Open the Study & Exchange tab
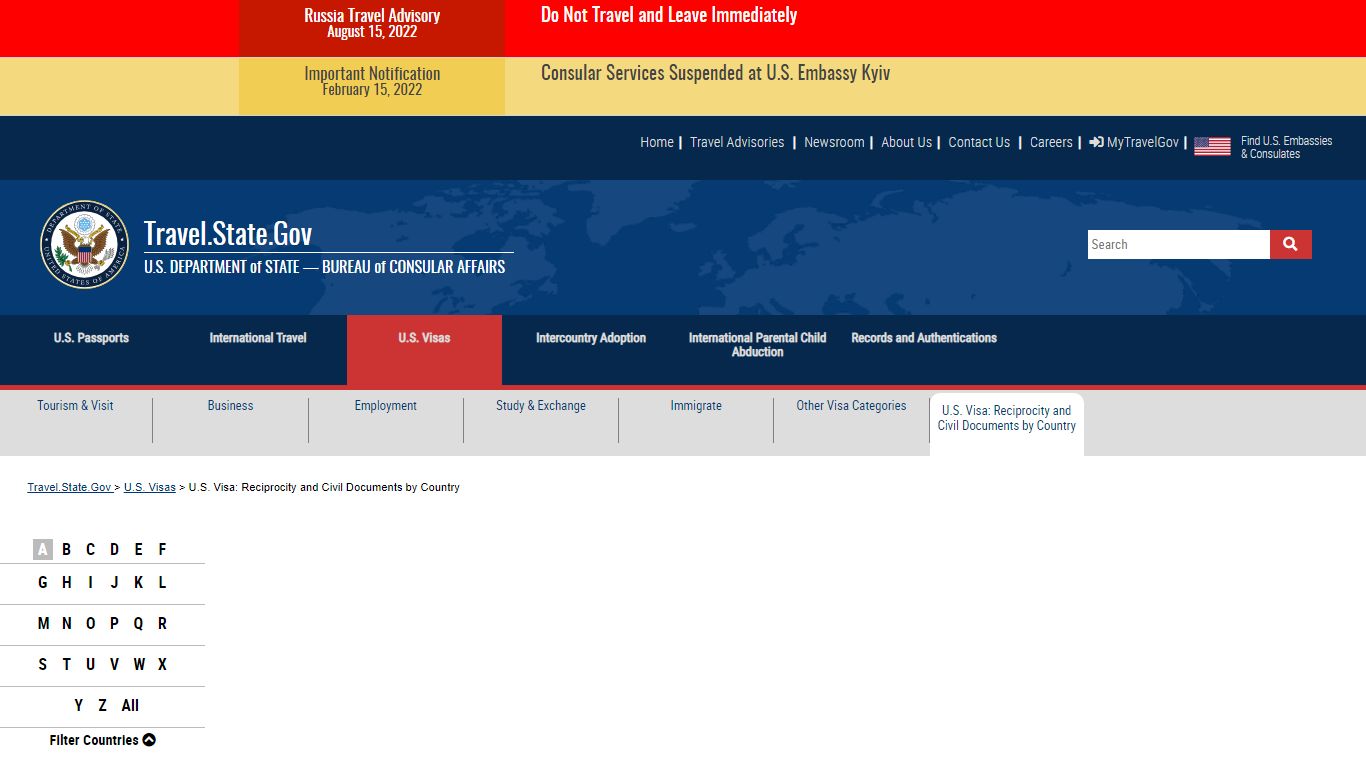 click(541, 406)
